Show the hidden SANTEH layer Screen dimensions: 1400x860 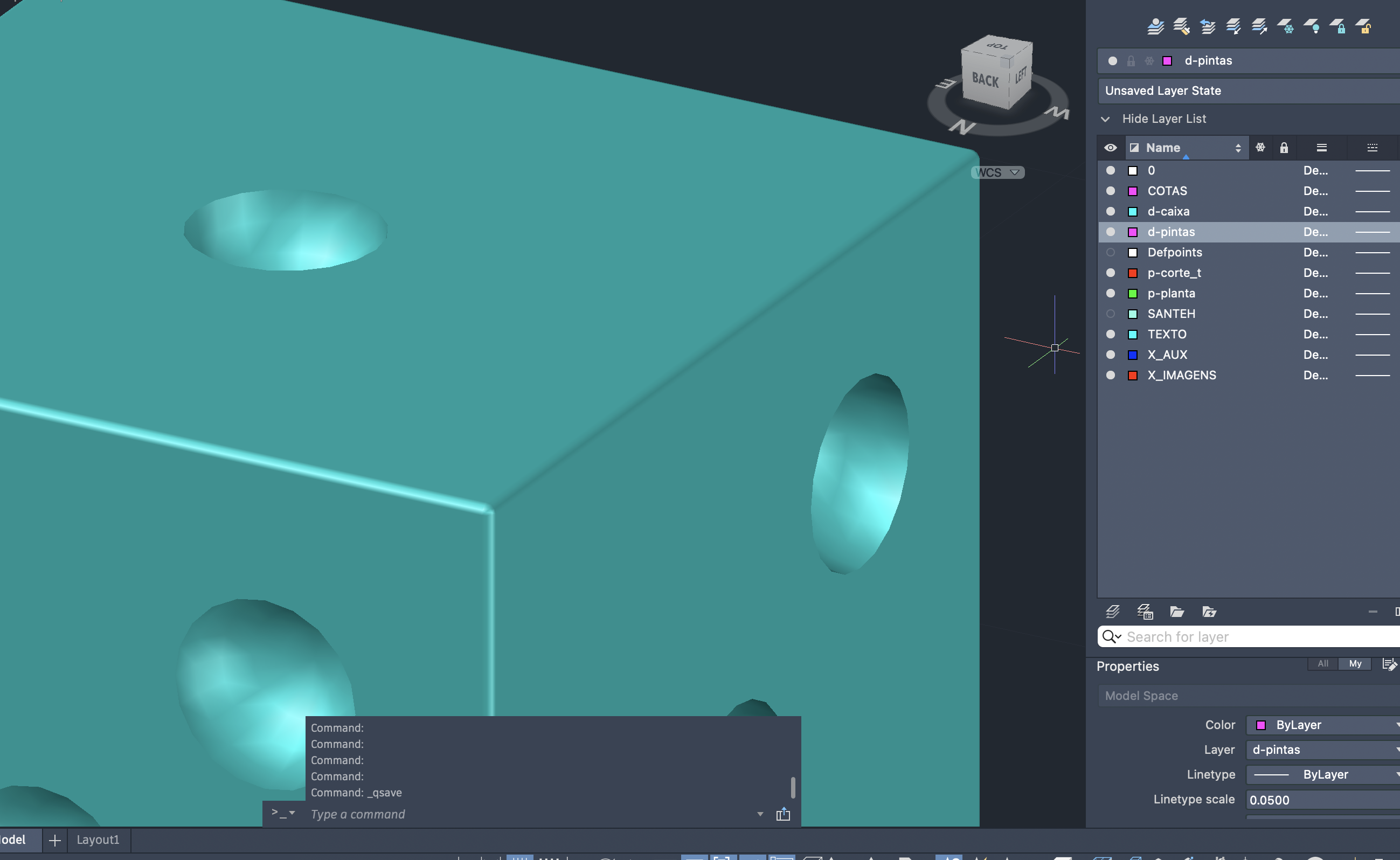point(1110,314)
